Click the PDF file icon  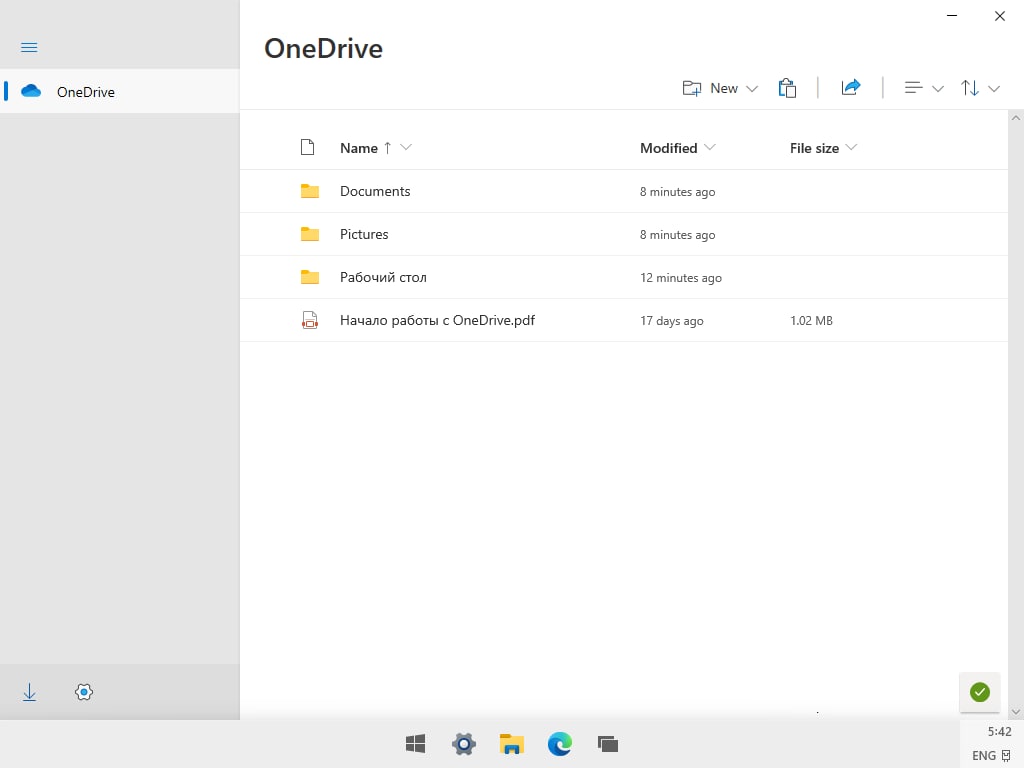pyautogui.click(x=310, y=320)
